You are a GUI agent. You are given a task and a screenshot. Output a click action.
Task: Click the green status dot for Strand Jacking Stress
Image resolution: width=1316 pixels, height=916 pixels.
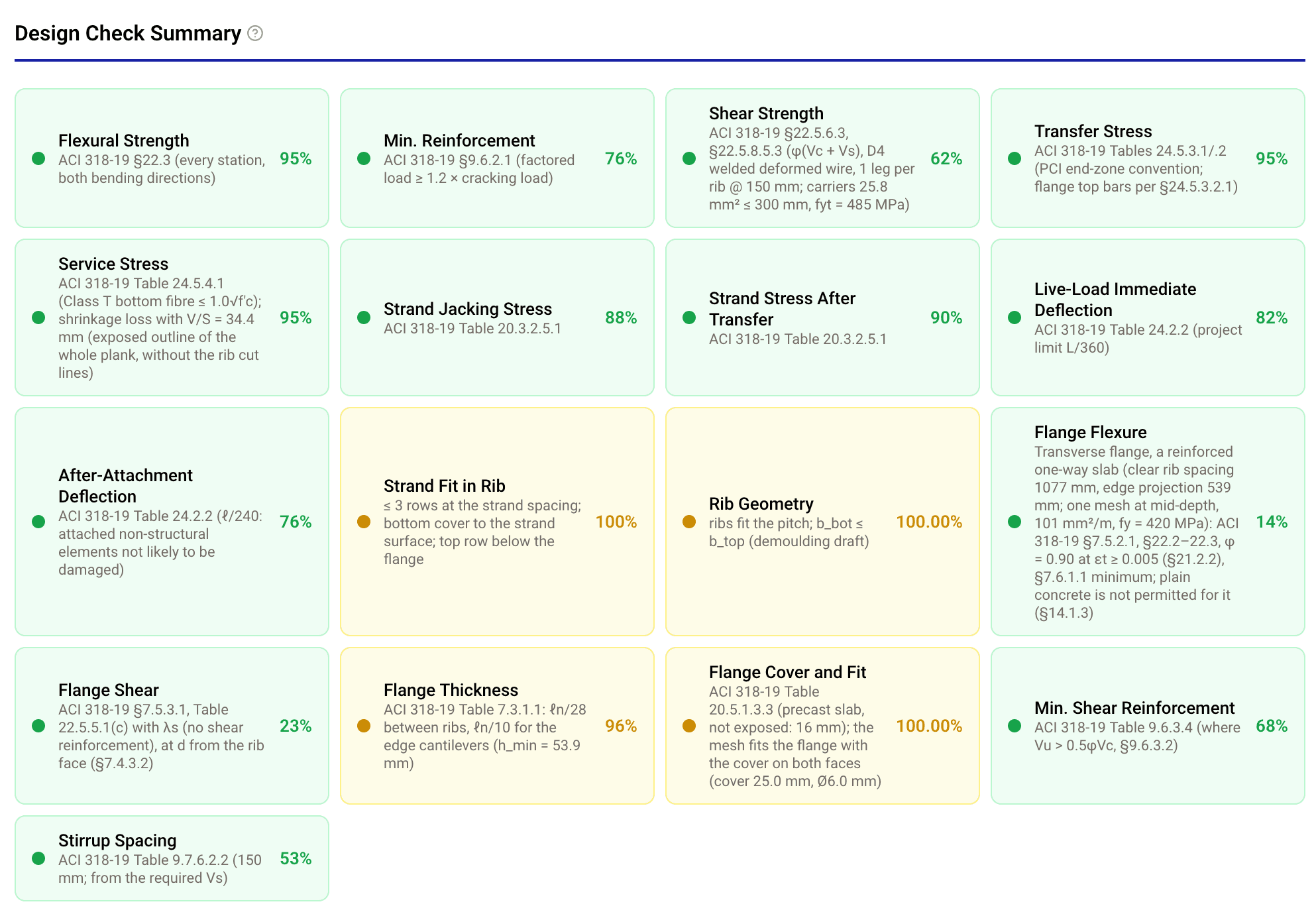[x=364, y=317]
